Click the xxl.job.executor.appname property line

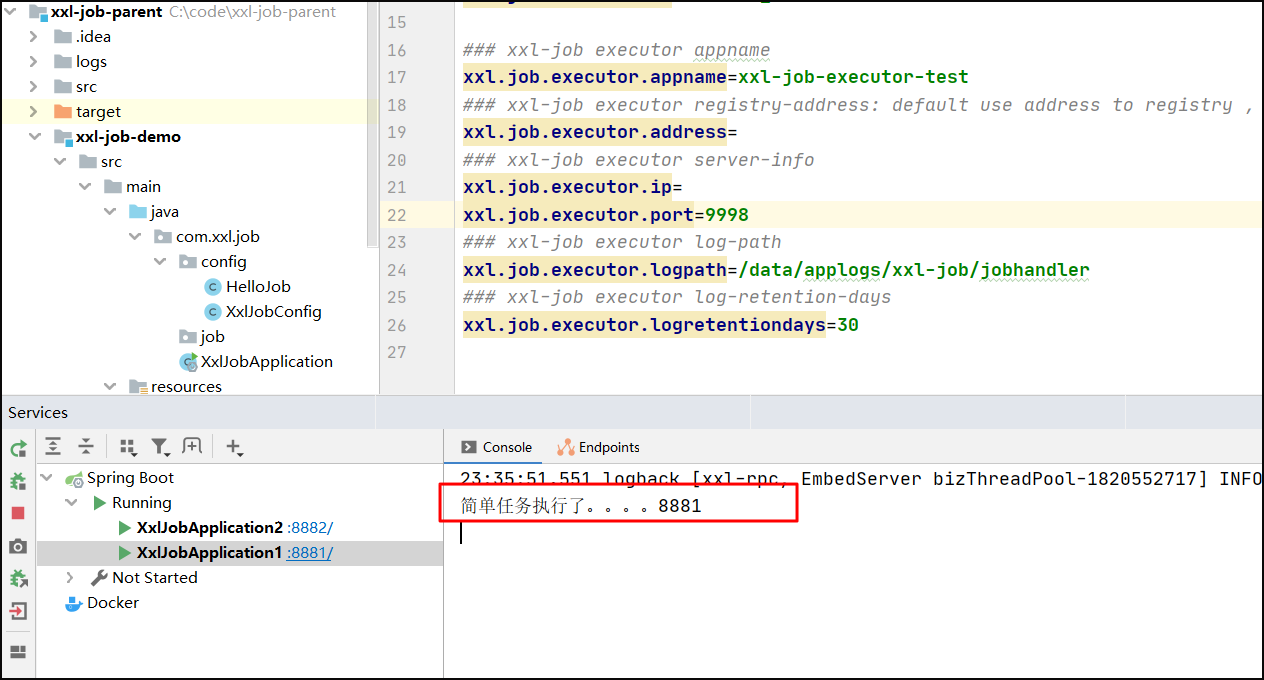(716, 77)
